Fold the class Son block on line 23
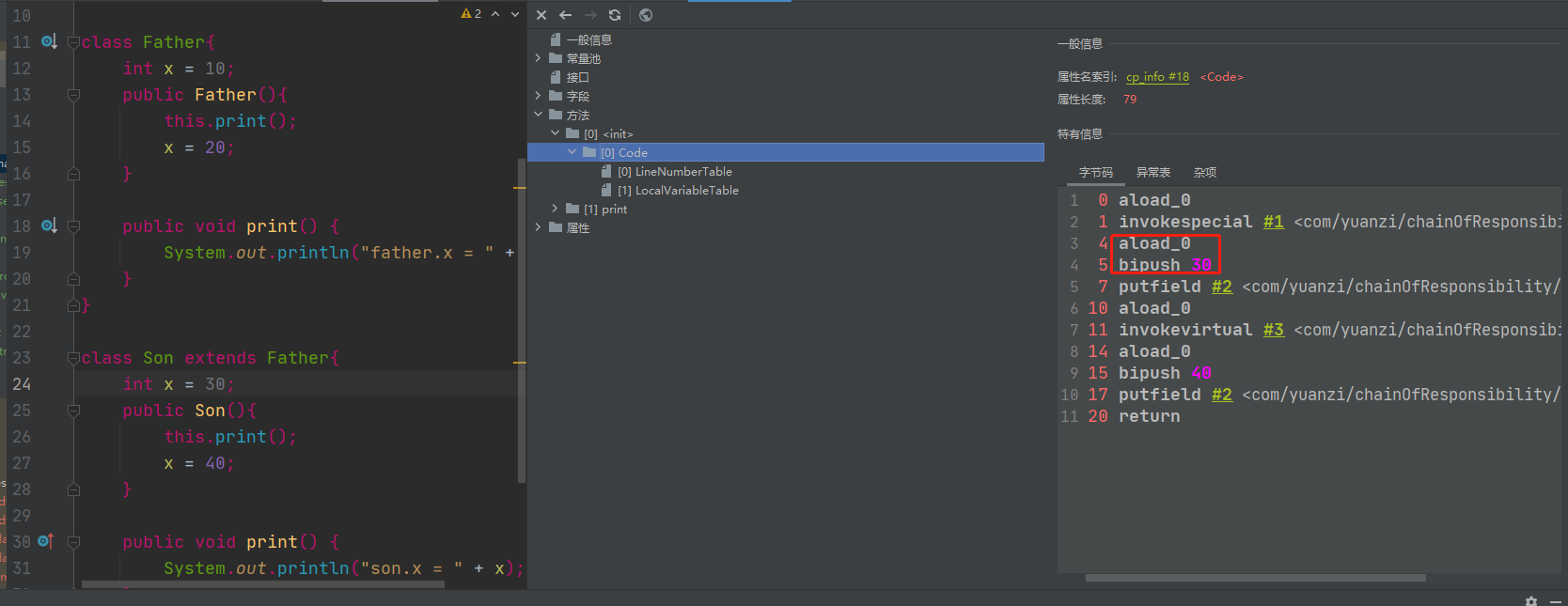Viewport: 1568px width, 606px height. tap(73, 358)
